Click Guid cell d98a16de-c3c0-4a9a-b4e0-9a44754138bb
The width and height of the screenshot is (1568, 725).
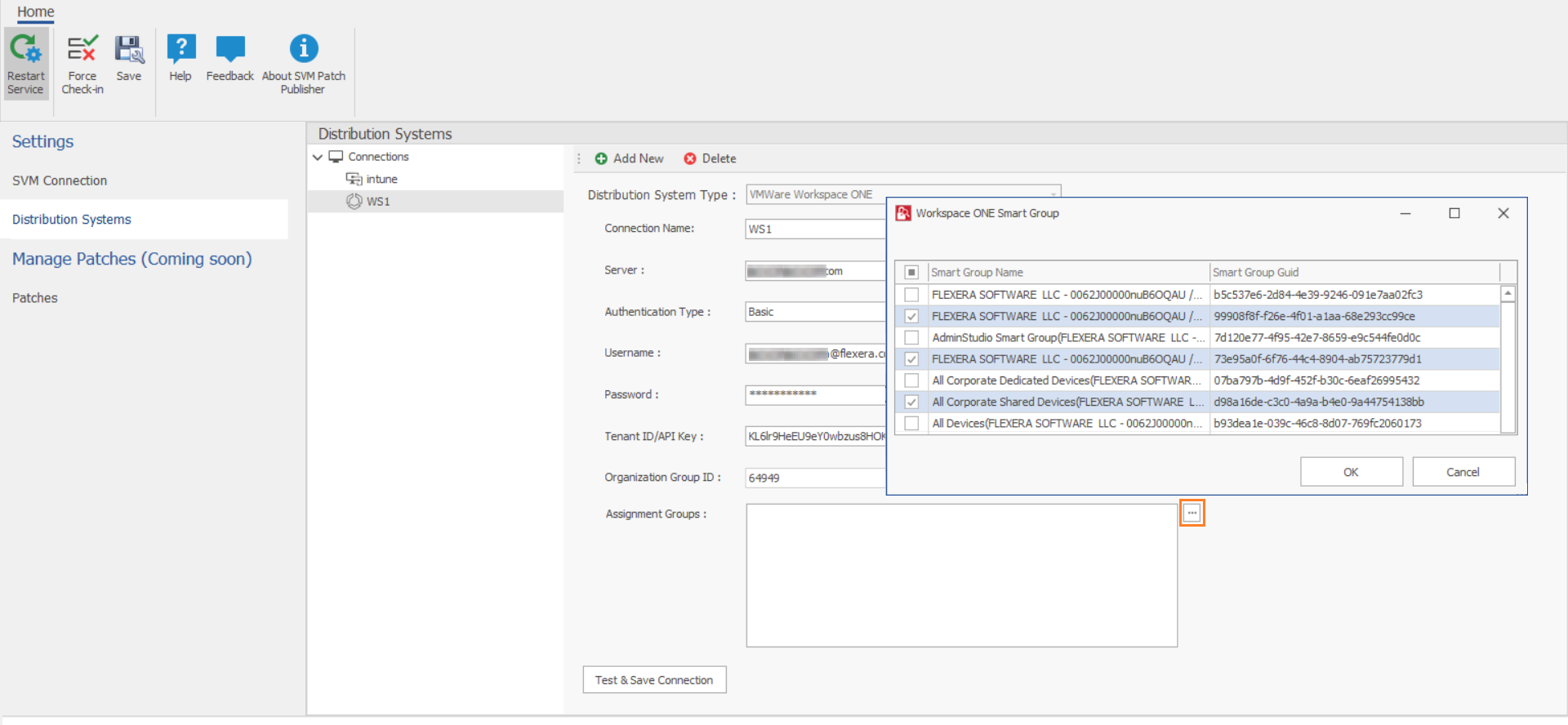pos(1355,402)
